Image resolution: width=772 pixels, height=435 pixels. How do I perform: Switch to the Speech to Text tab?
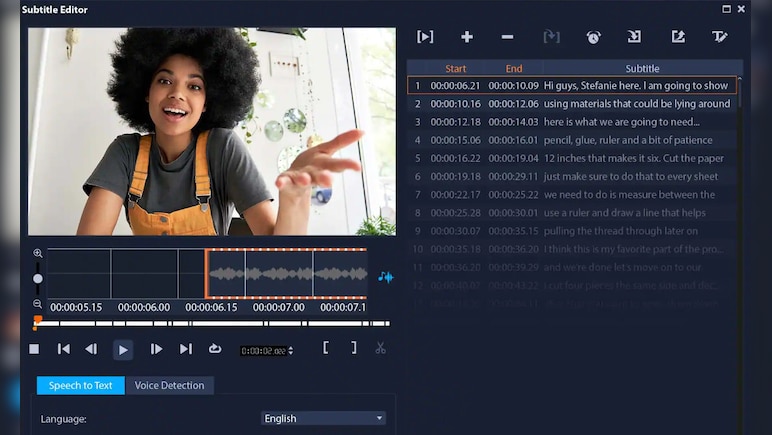[81, 385]
